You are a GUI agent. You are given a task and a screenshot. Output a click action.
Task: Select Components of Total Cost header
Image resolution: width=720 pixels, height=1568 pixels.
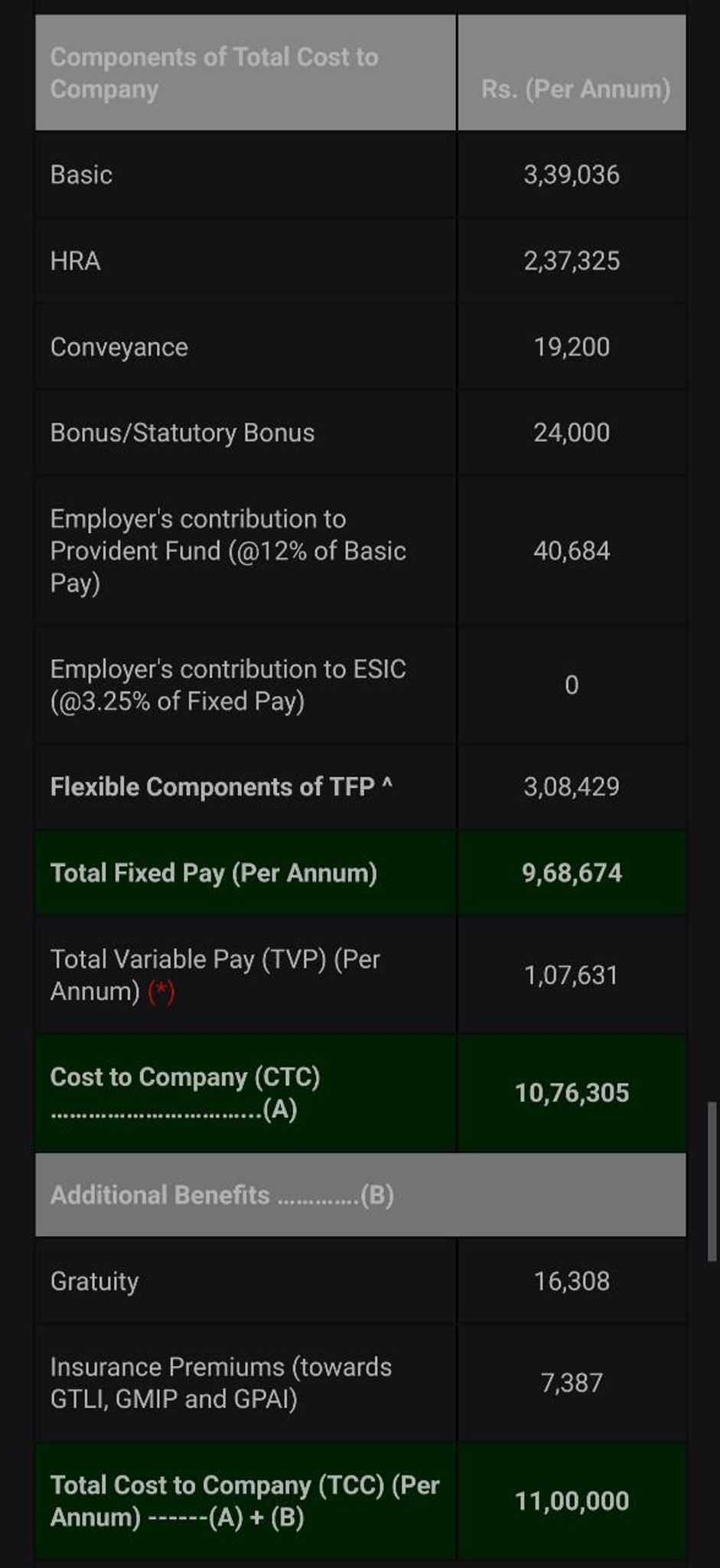[x=214, y=73]
